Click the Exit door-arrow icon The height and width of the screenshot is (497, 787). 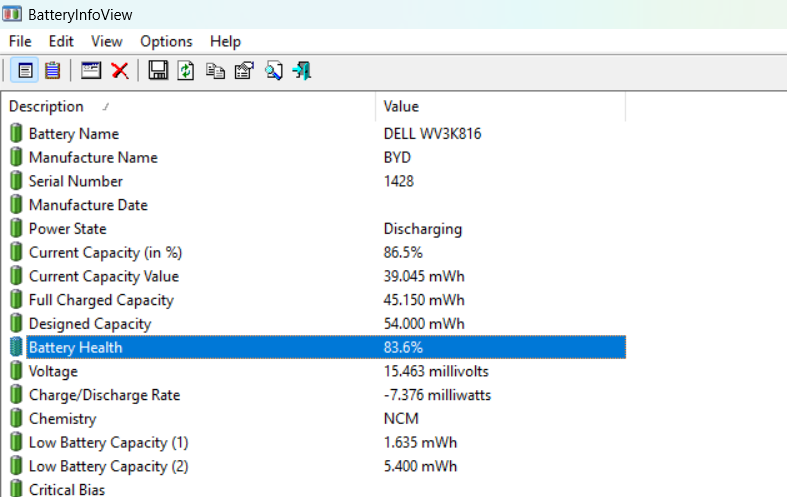(302, 70)
